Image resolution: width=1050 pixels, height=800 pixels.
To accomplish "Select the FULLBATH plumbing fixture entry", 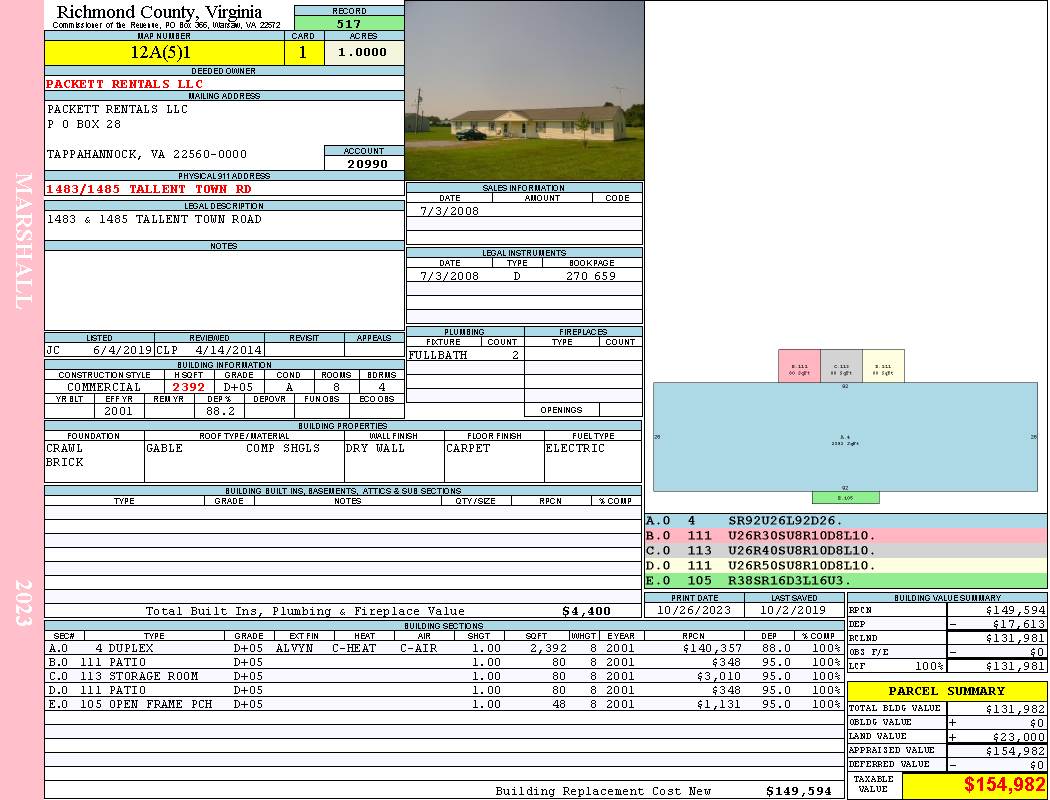I will coord(438,355).
